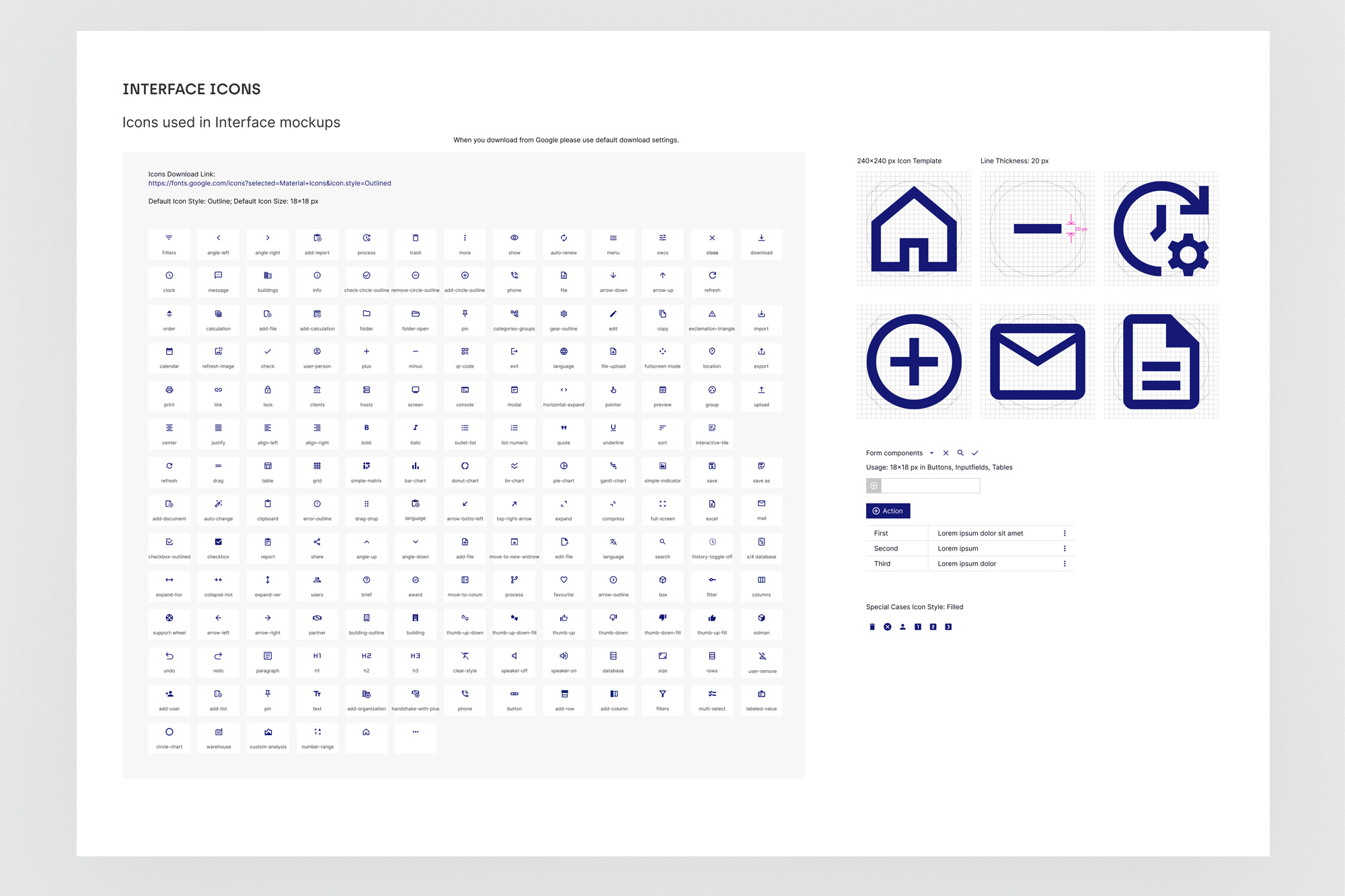The width and height of the screenshot is (1345, 896).
Task: Click the Second table row label
Action: pos(886,548)
